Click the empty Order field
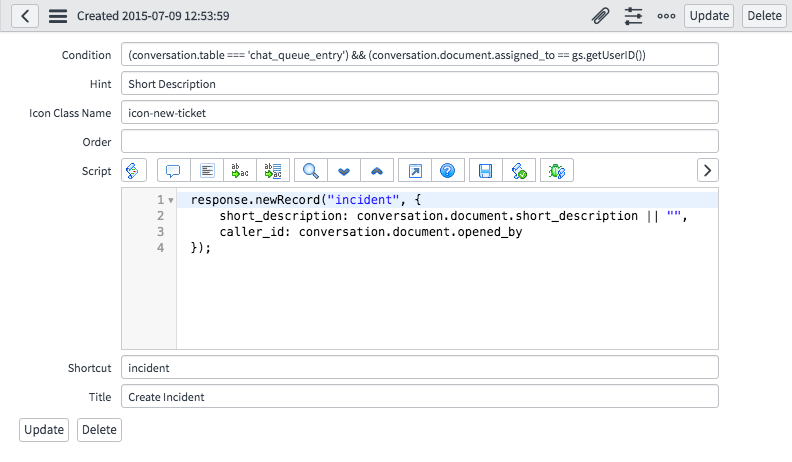The image size is (792, 462). coord(420,141)
